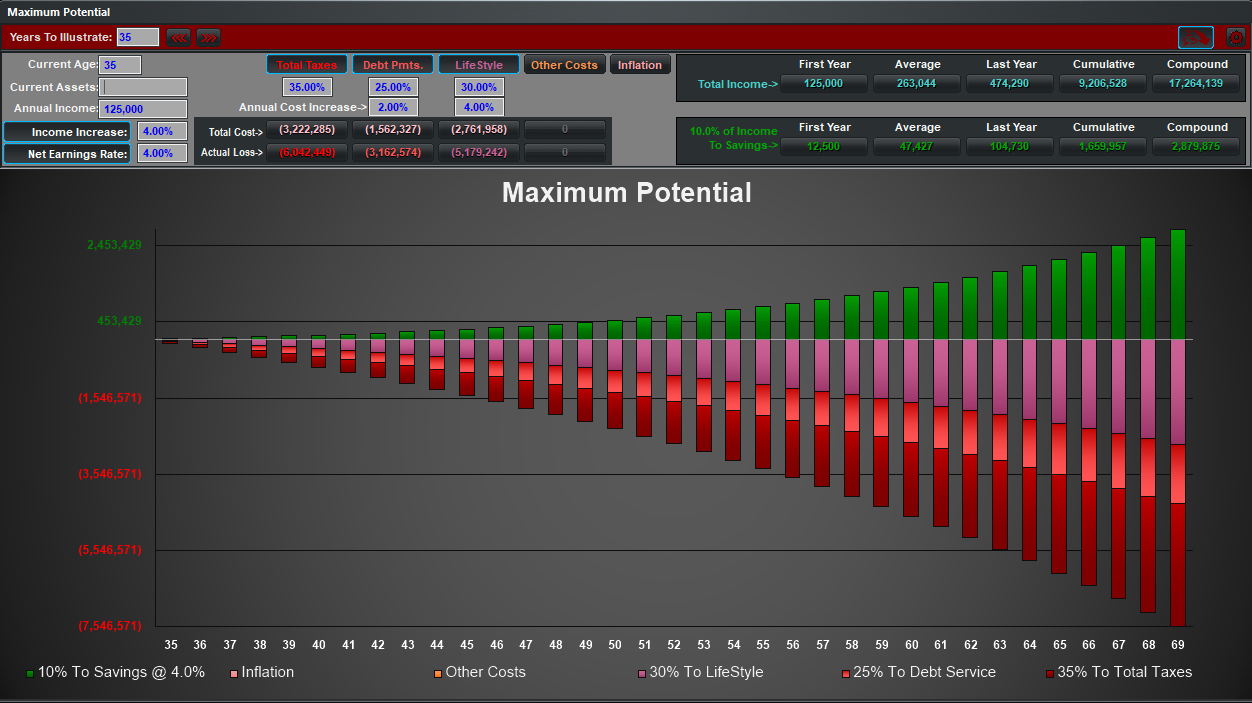The image size is (1252, 703).
Task: Open the numbered 1-2-3 arrow tool
Action: click(1195, 37)
